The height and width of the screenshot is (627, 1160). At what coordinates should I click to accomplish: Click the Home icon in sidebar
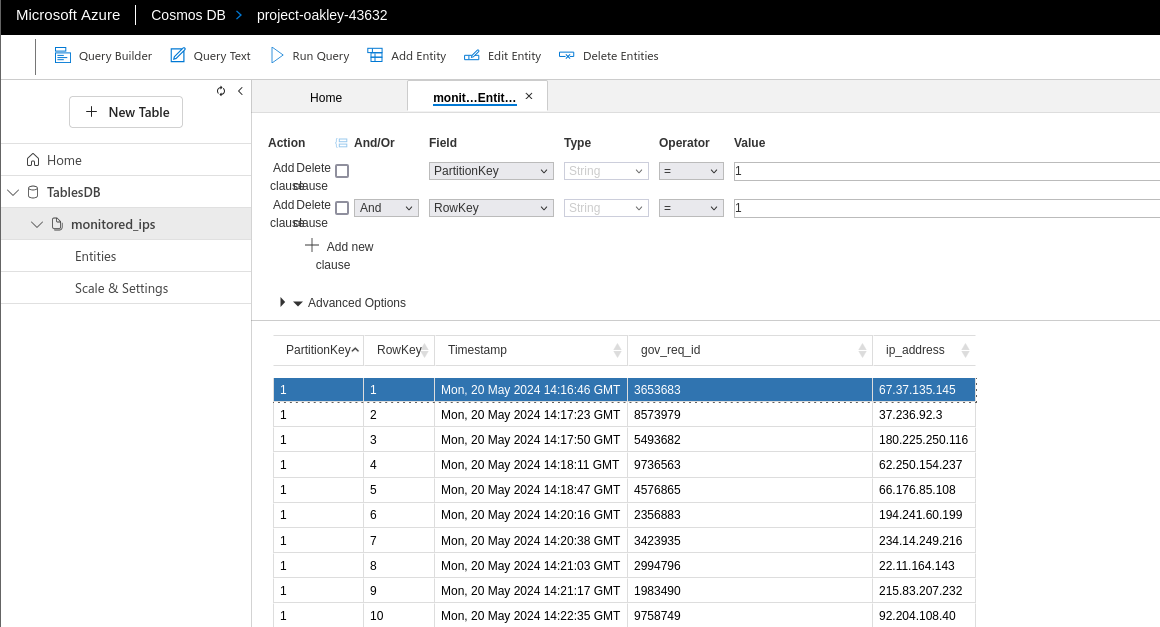[x=33, y=160]
